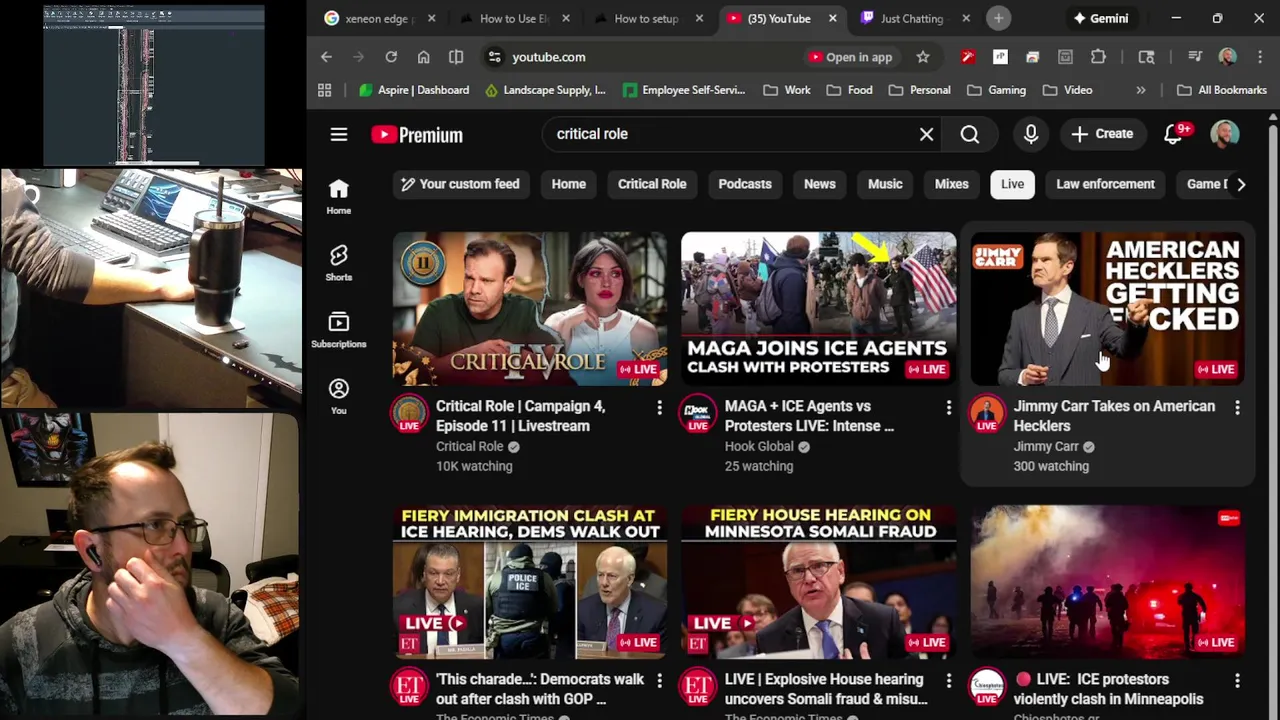
Task: Open the Aspire | Dashboard bookmark
Action: tap(414, 90)
